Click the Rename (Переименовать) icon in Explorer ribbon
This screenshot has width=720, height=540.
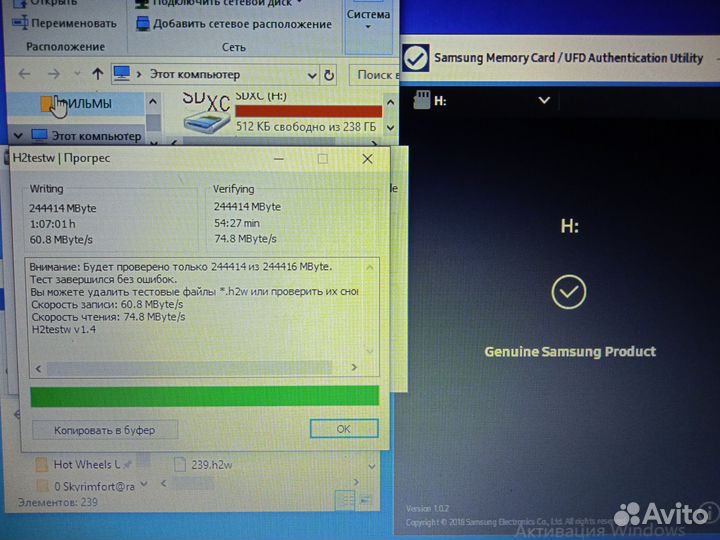point(20,22)
